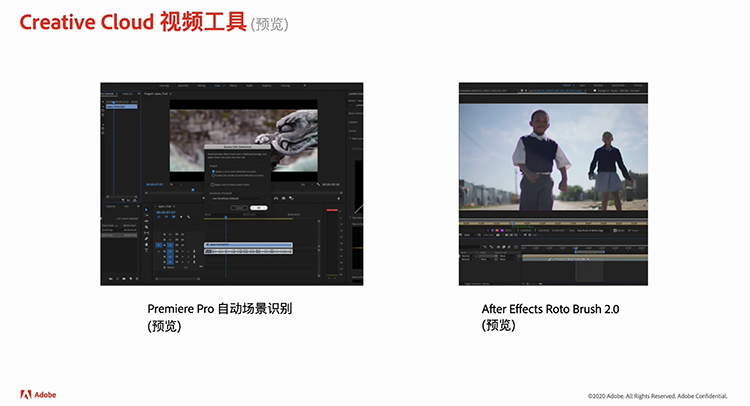The height and width of the screenshot is (406, 750).
Task: Switch to the Learn workspace in After Effects
Action: pos(582,86)
